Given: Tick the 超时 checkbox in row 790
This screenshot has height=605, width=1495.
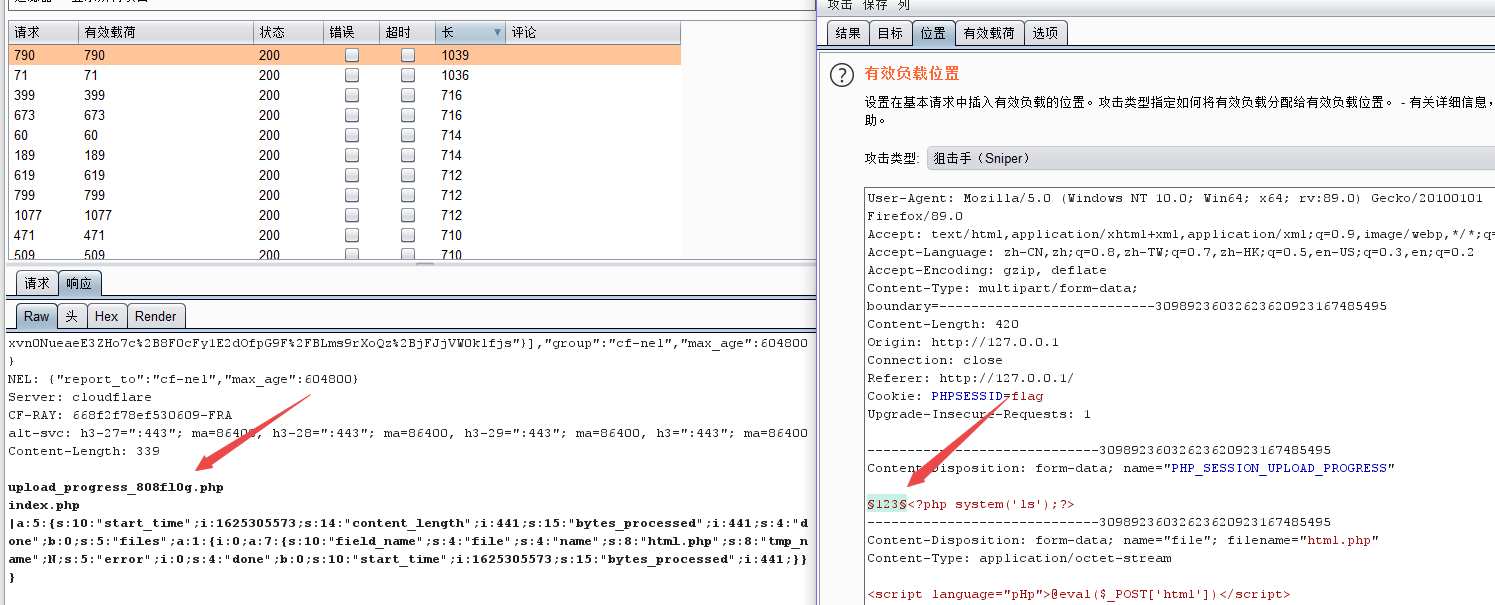Looking at the screenshot, I should point(408,55).
